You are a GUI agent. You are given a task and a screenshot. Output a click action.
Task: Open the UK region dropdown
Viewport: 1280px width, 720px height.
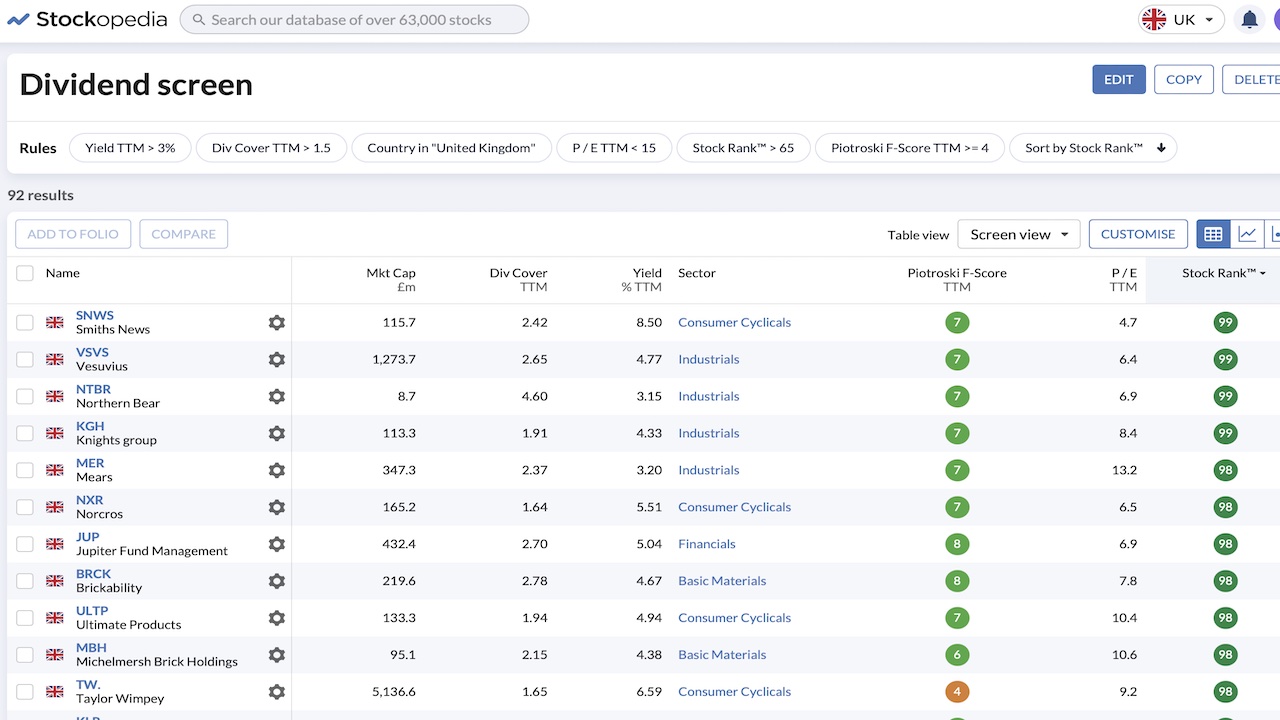pyautogui.click(x=1181, y=19)
